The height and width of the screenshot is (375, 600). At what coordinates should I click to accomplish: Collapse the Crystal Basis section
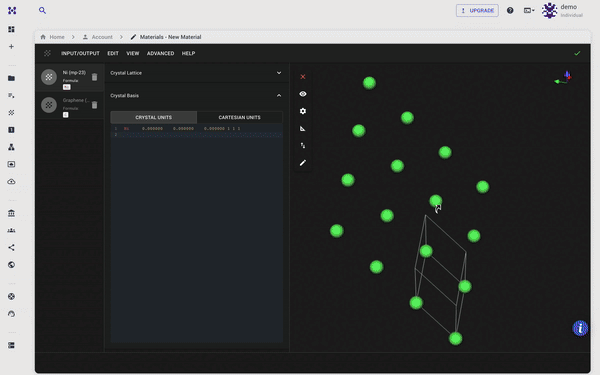tap(196, 95)
